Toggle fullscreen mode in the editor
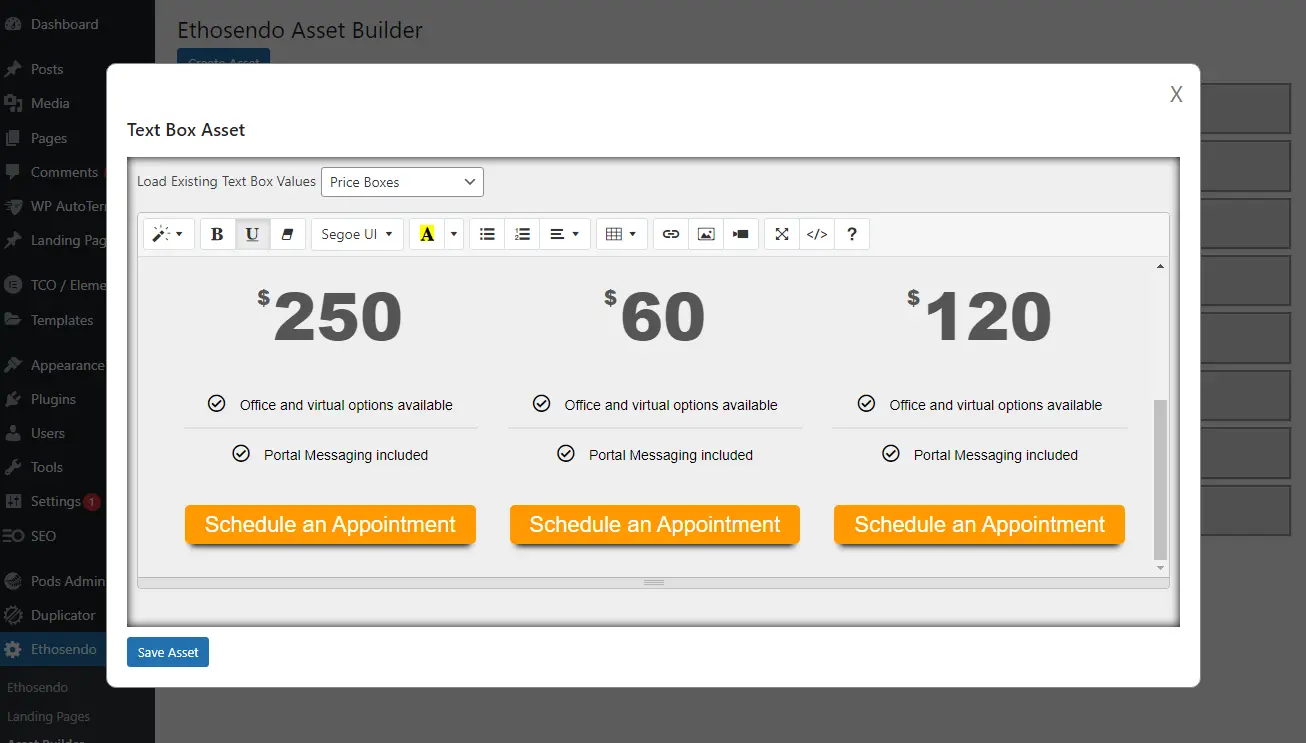The image size is (1306, 743). [781, 233]
